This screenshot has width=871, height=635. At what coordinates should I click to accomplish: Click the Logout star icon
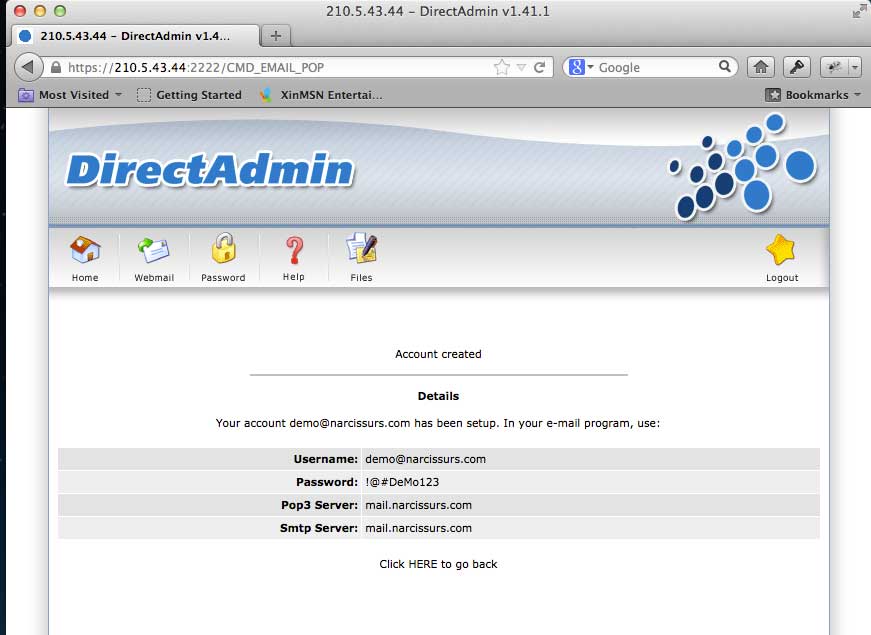780,249
